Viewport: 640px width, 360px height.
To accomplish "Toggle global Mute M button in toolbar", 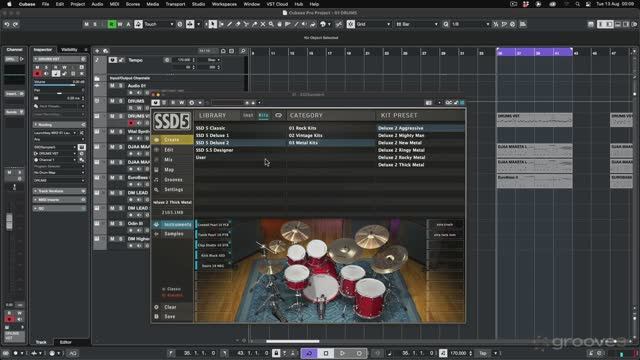I will [86, 24].
